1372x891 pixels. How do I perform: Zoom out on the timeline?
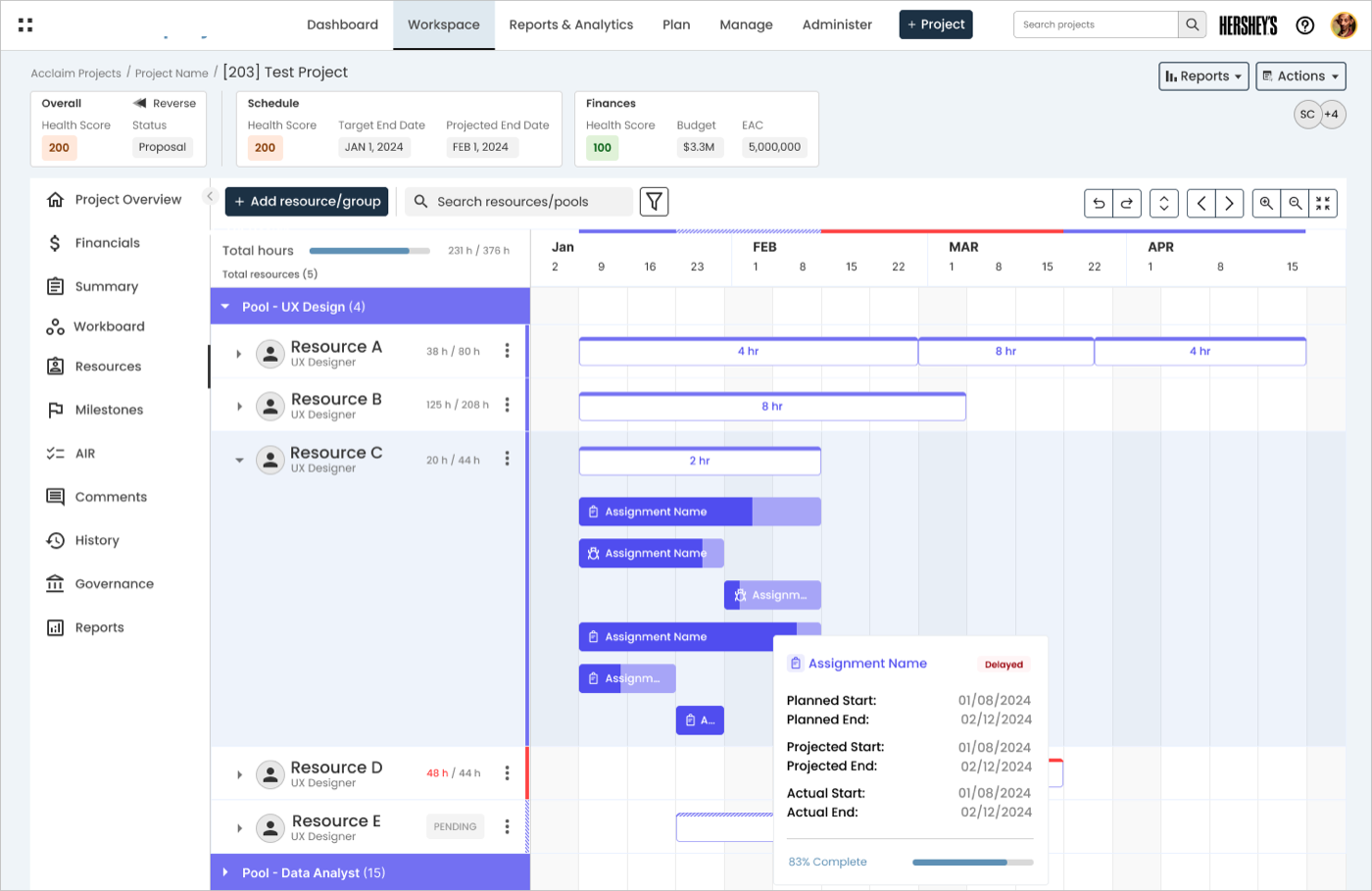click(1296, 203)
